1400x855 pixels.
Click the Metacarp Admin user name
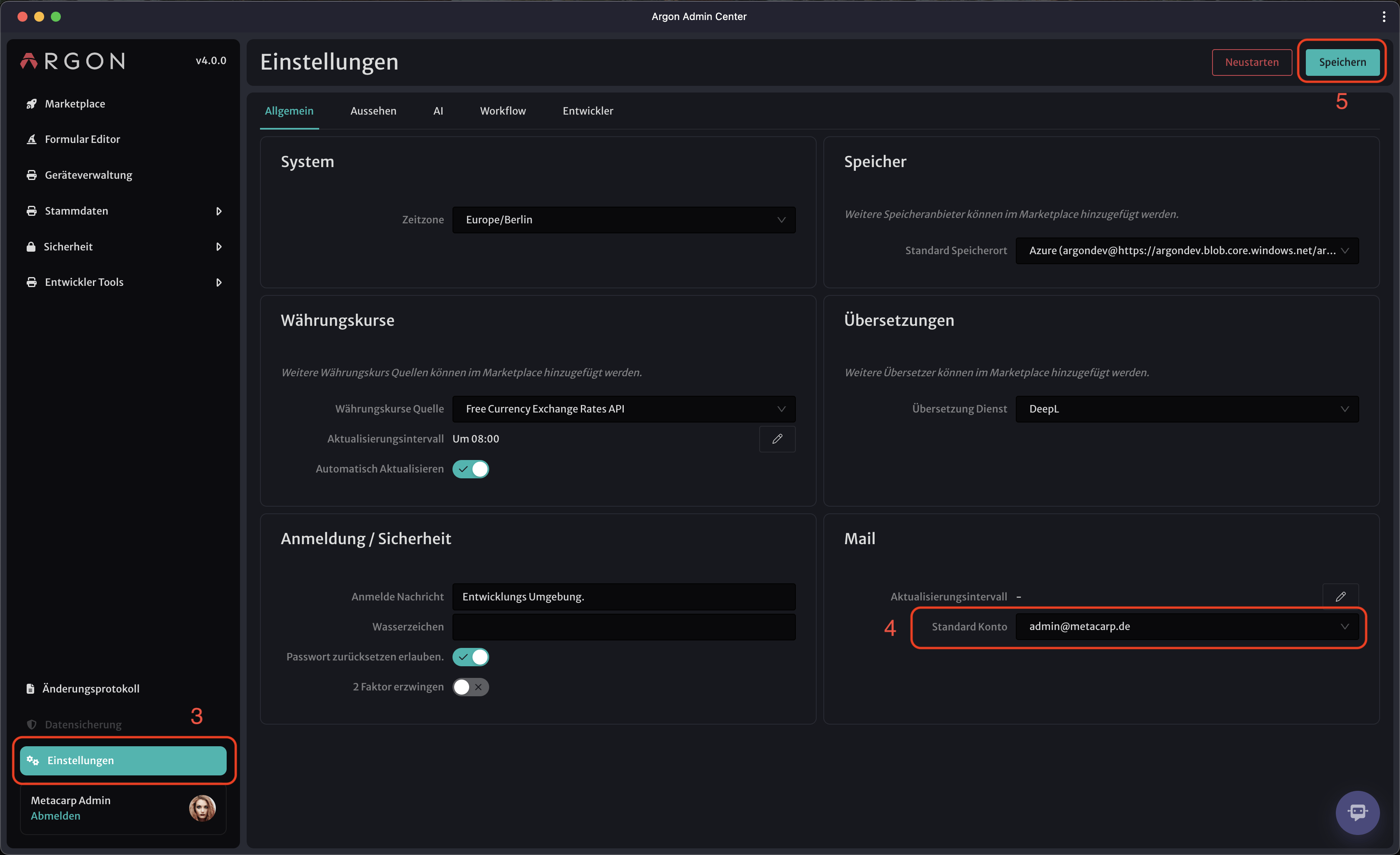pos(70,800)
